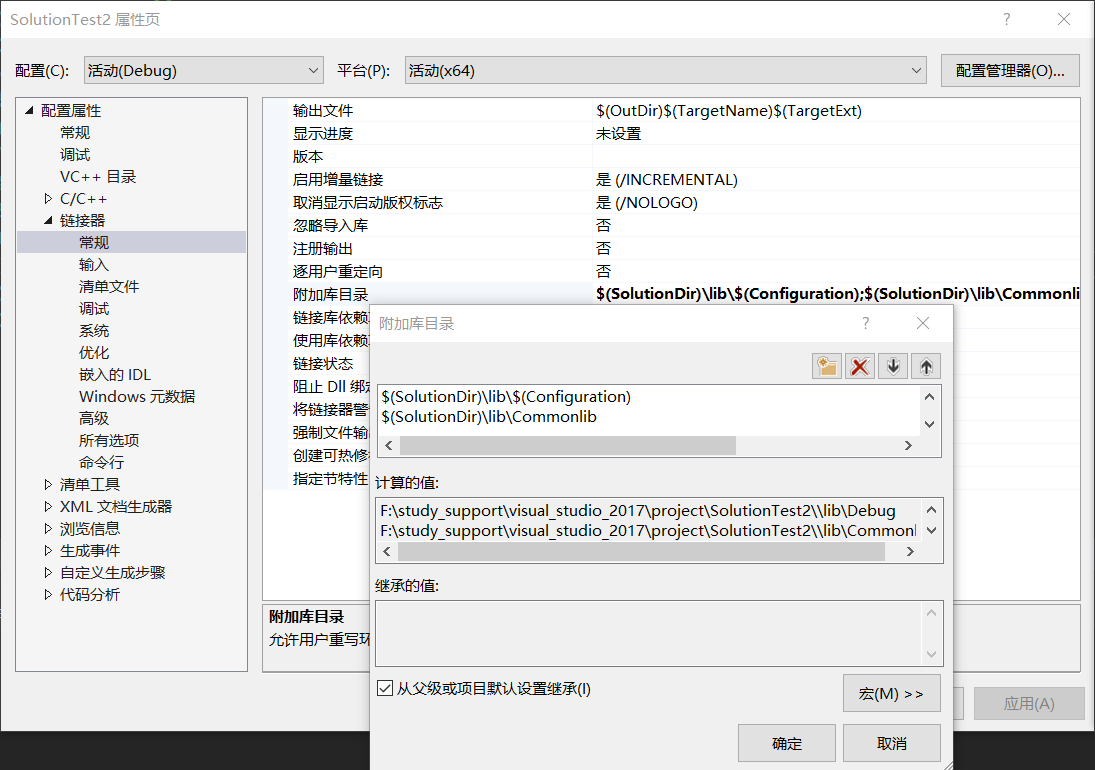The height and width of the screenshot is (770, 1095).
Task: Move the selected directory down
Action: [892, 365]
